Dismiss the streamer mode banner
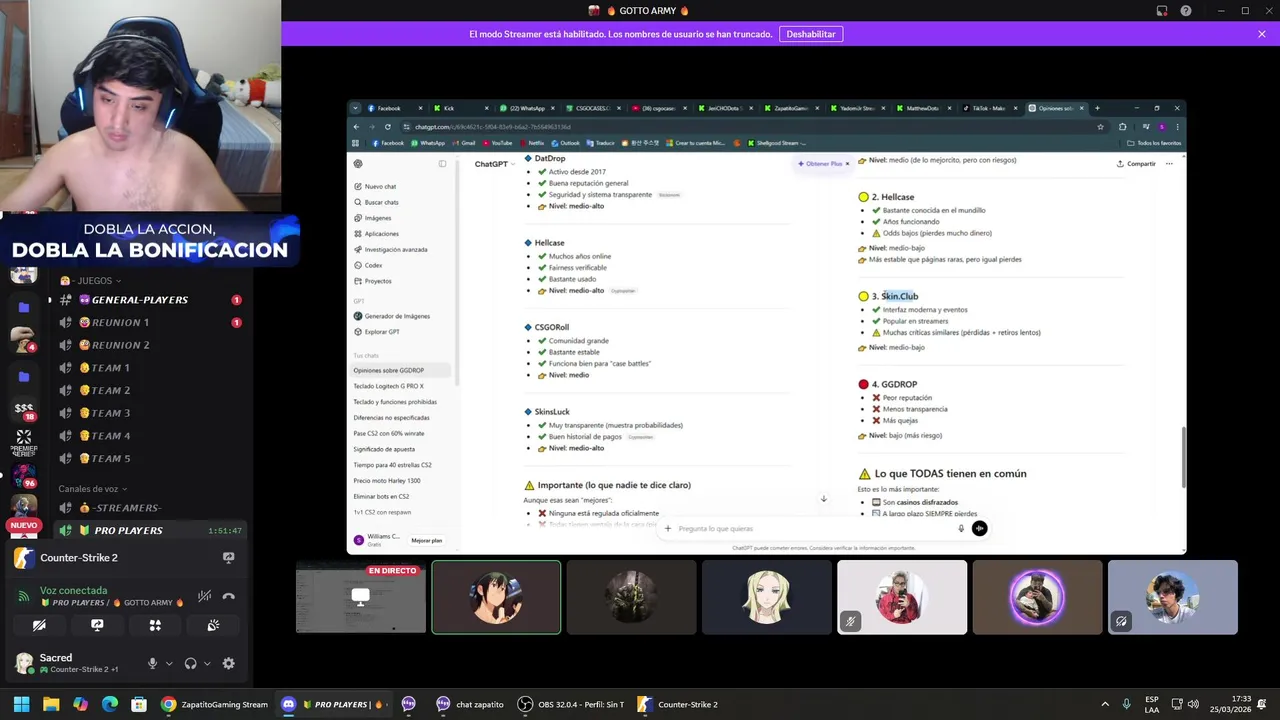The width and height of the screenshot is (1280, 720). (1262, 34)
